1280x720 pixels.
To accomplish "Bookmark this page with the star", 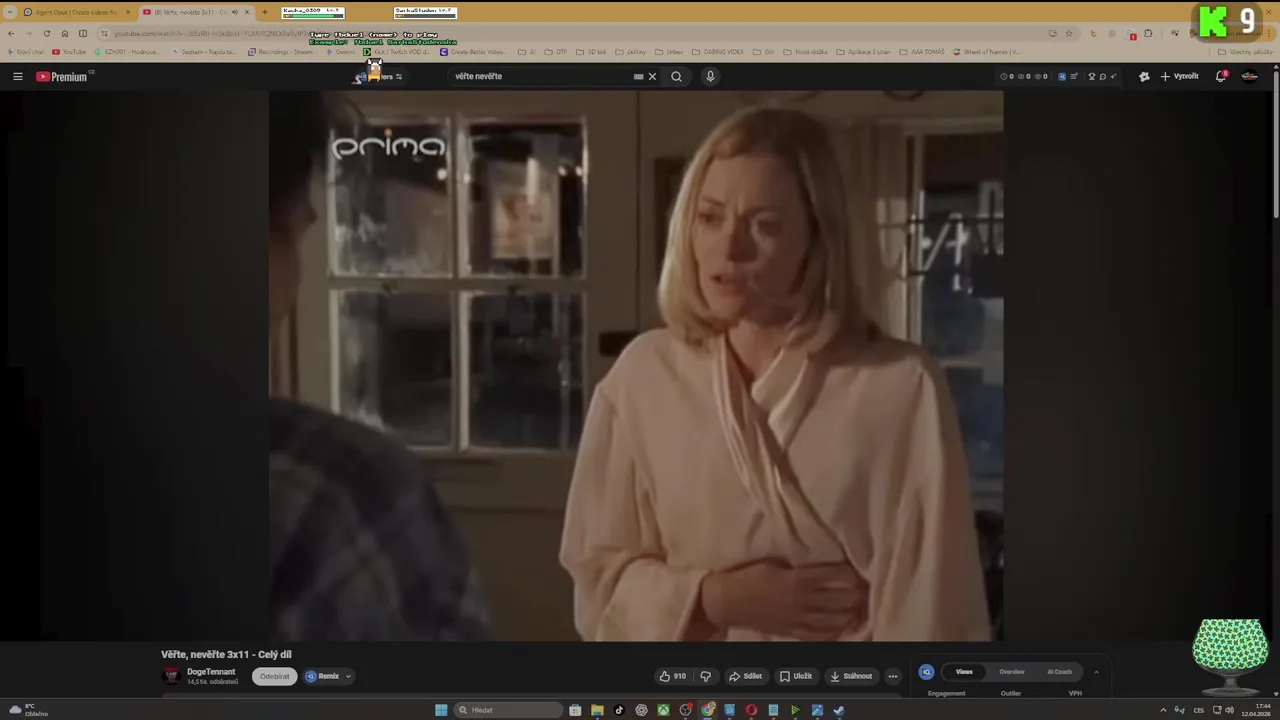I will [x=1069, y=33].
